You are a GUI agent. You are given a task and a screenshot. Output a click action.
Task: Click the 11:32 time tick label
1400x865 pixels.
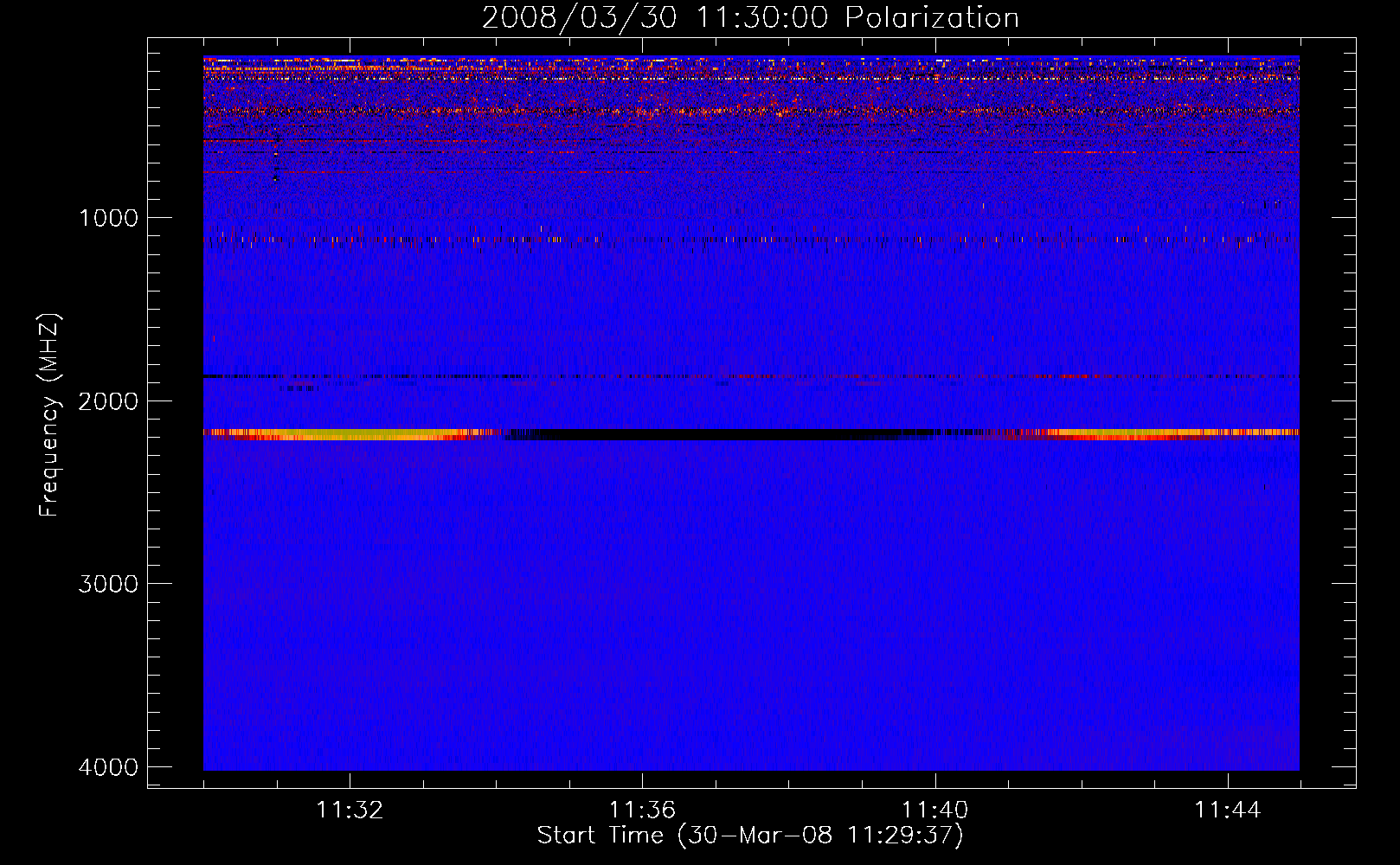(350, 811)
